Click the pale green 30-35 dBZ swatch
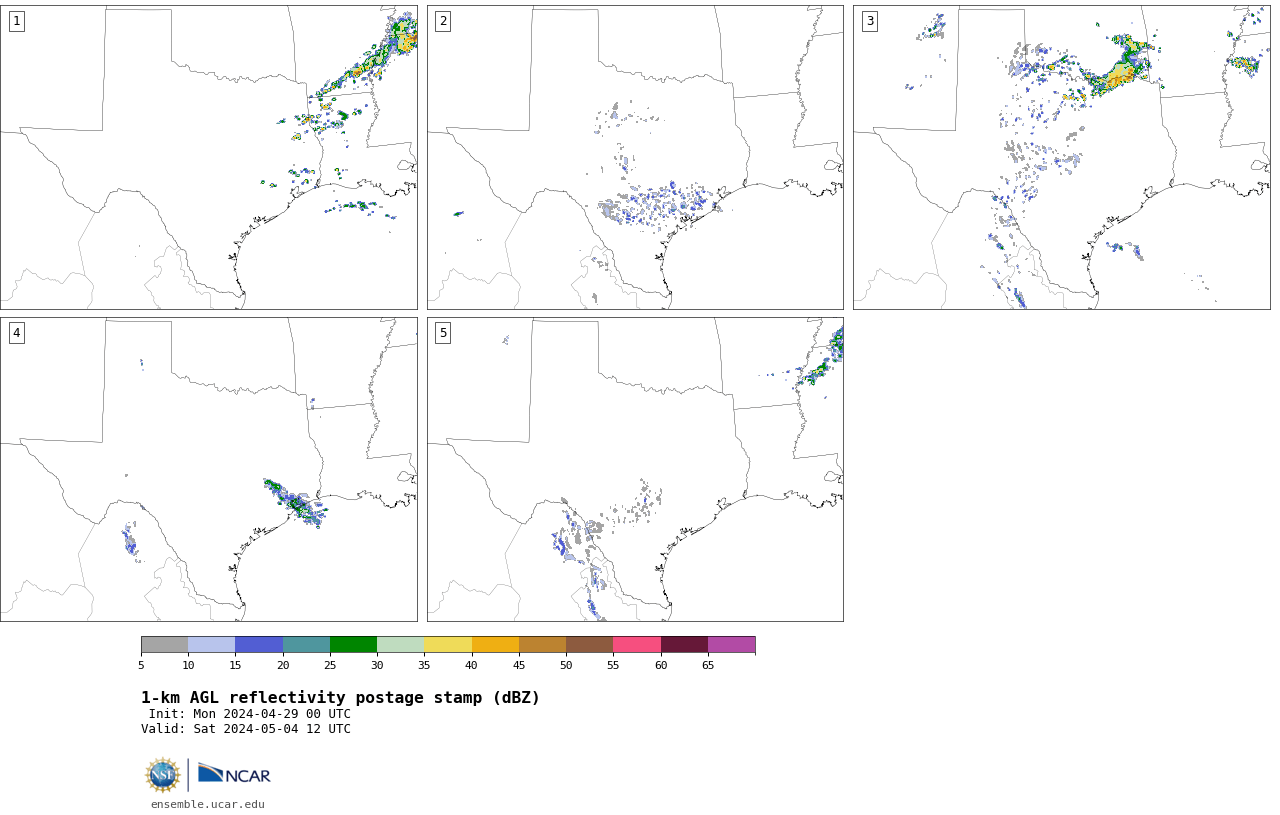This screenshot has width=1280, height=815. [x=401, y=644]
